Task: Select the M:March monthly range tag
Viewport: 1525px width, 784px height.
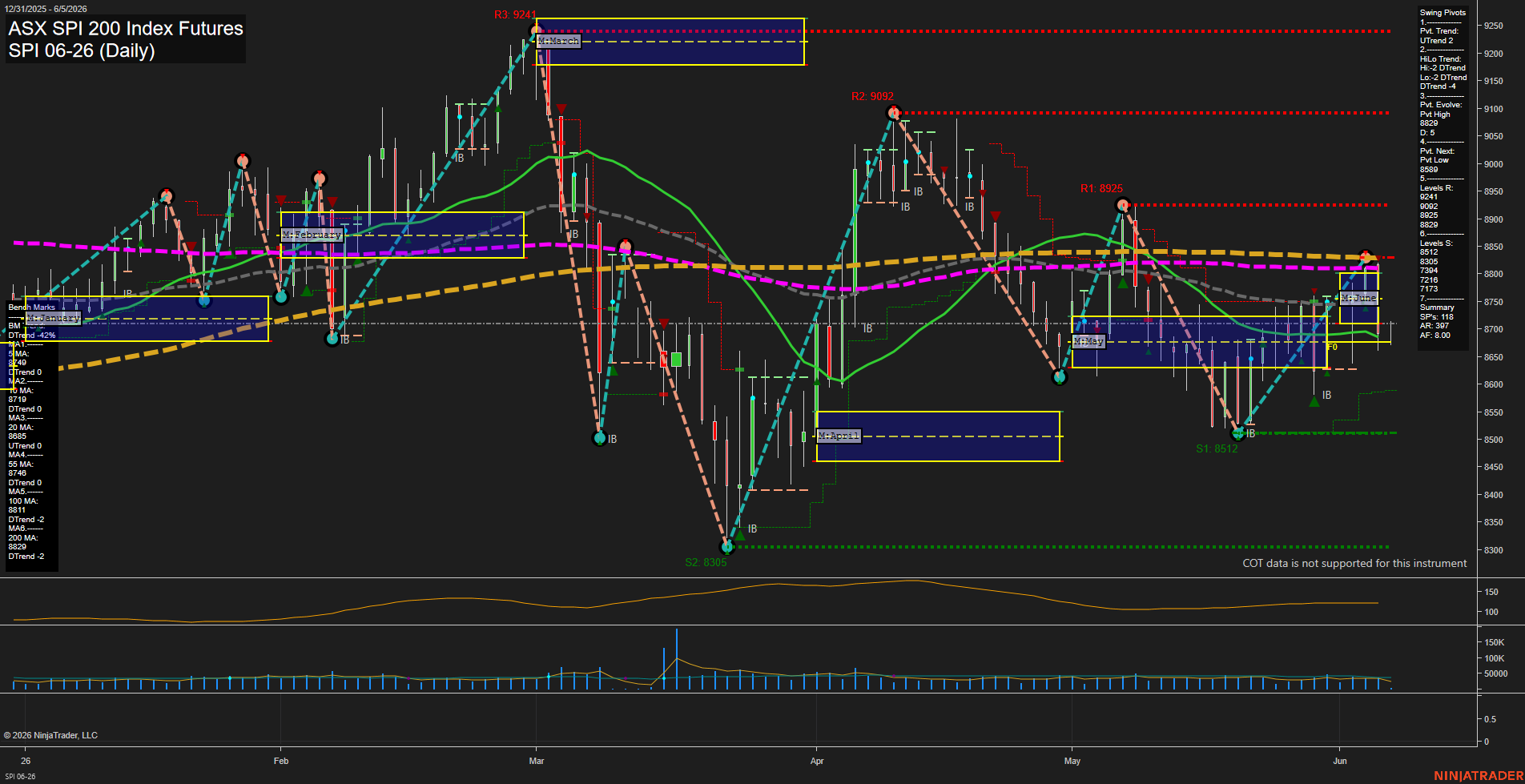Action: point(558,41)
